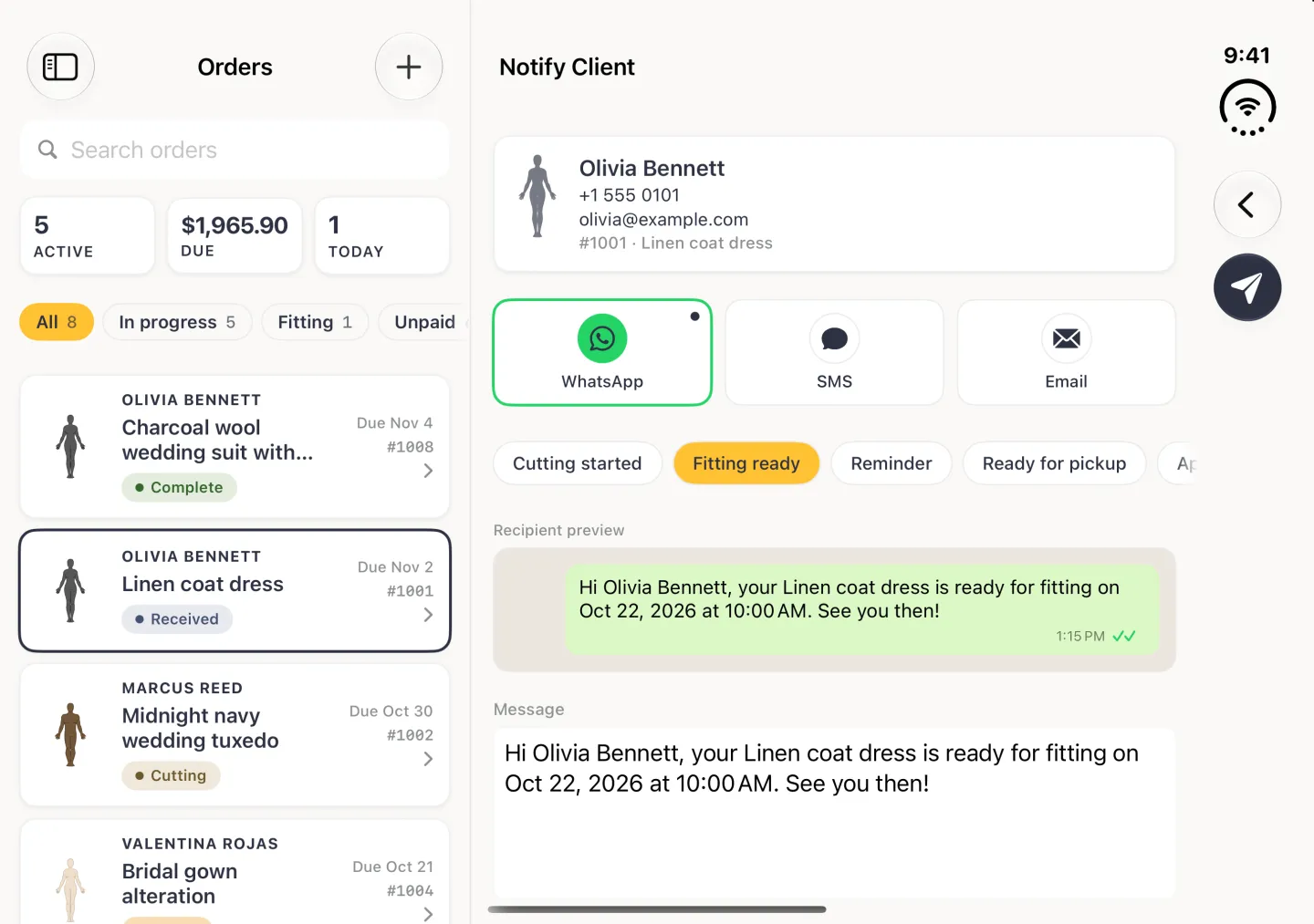
Task: Show All orders filter tab
Action: (57, 322)
